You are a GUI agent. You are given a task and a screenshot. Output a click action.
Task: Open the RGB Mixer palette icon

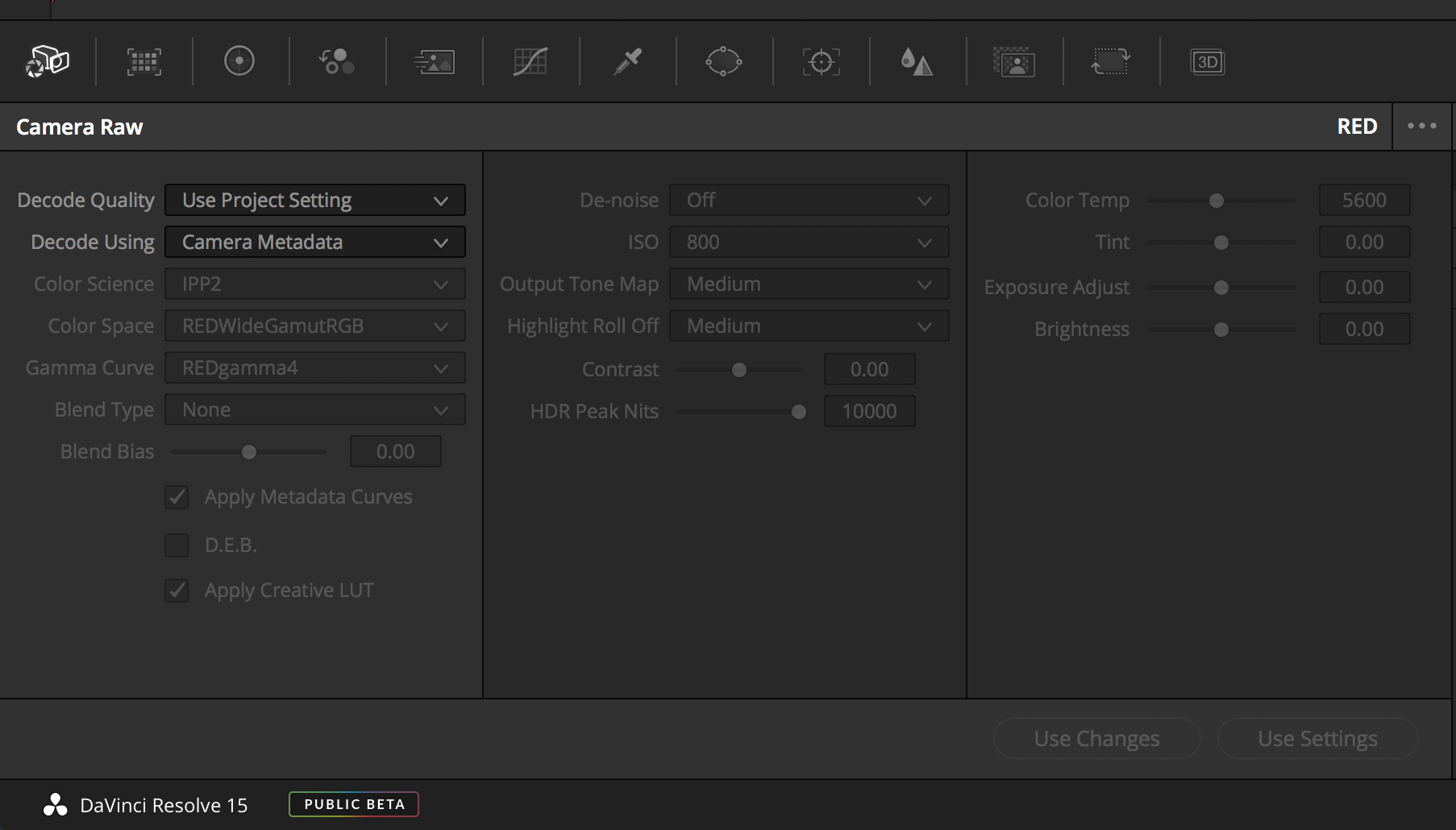click(336, 61)
